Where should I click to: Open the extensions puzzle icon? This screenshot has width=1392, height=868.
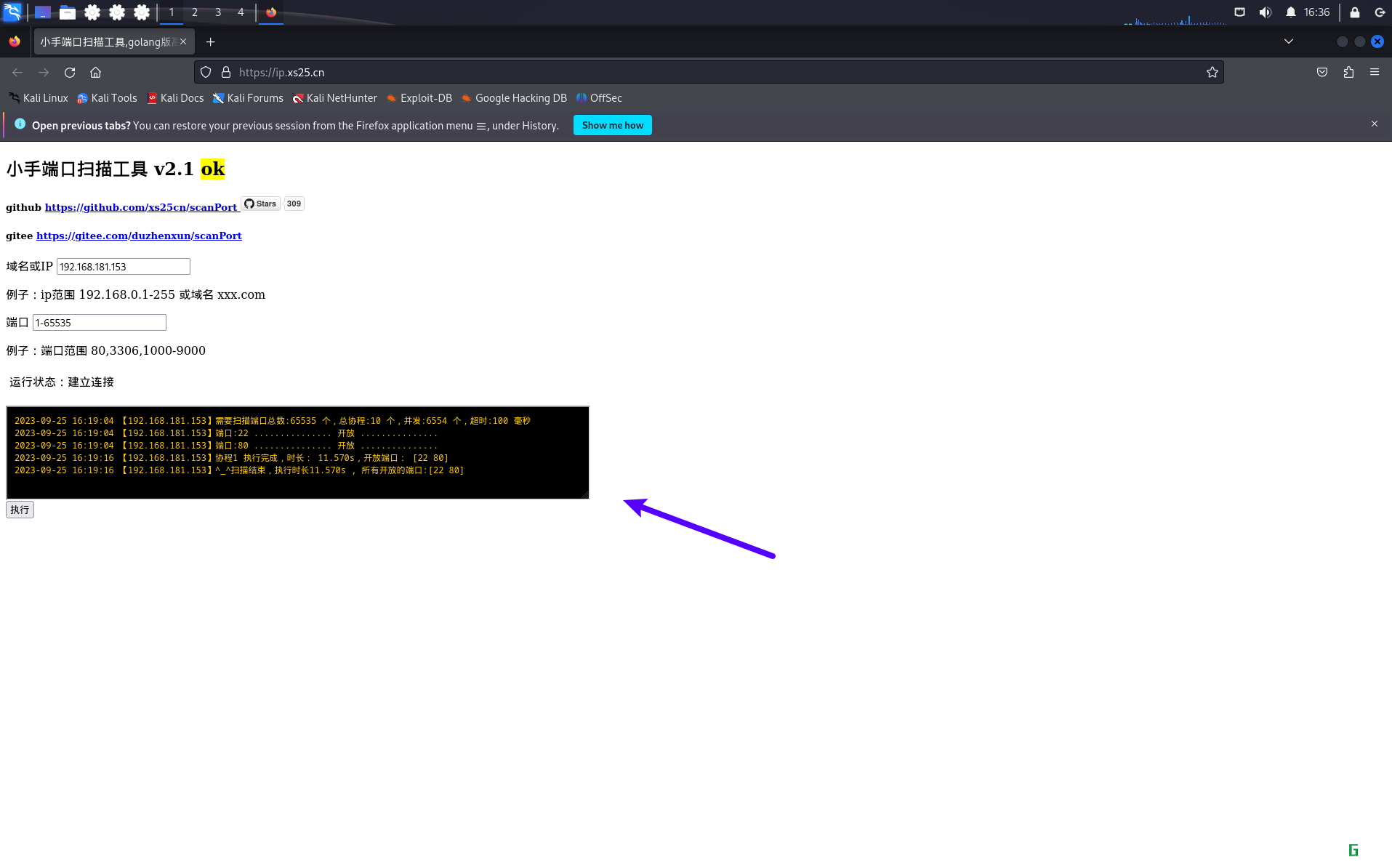1348,73
